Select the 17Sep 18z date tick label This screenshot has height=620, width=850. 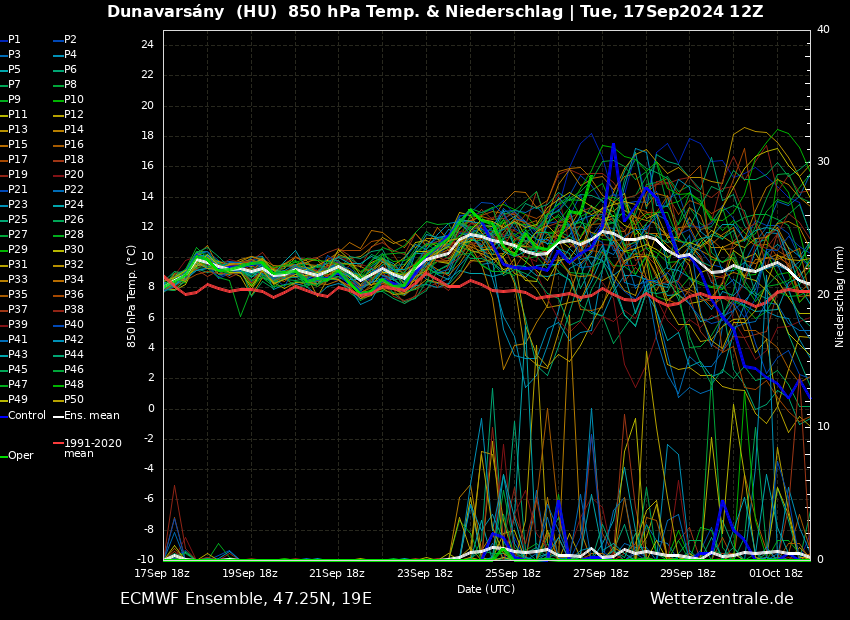163,574
